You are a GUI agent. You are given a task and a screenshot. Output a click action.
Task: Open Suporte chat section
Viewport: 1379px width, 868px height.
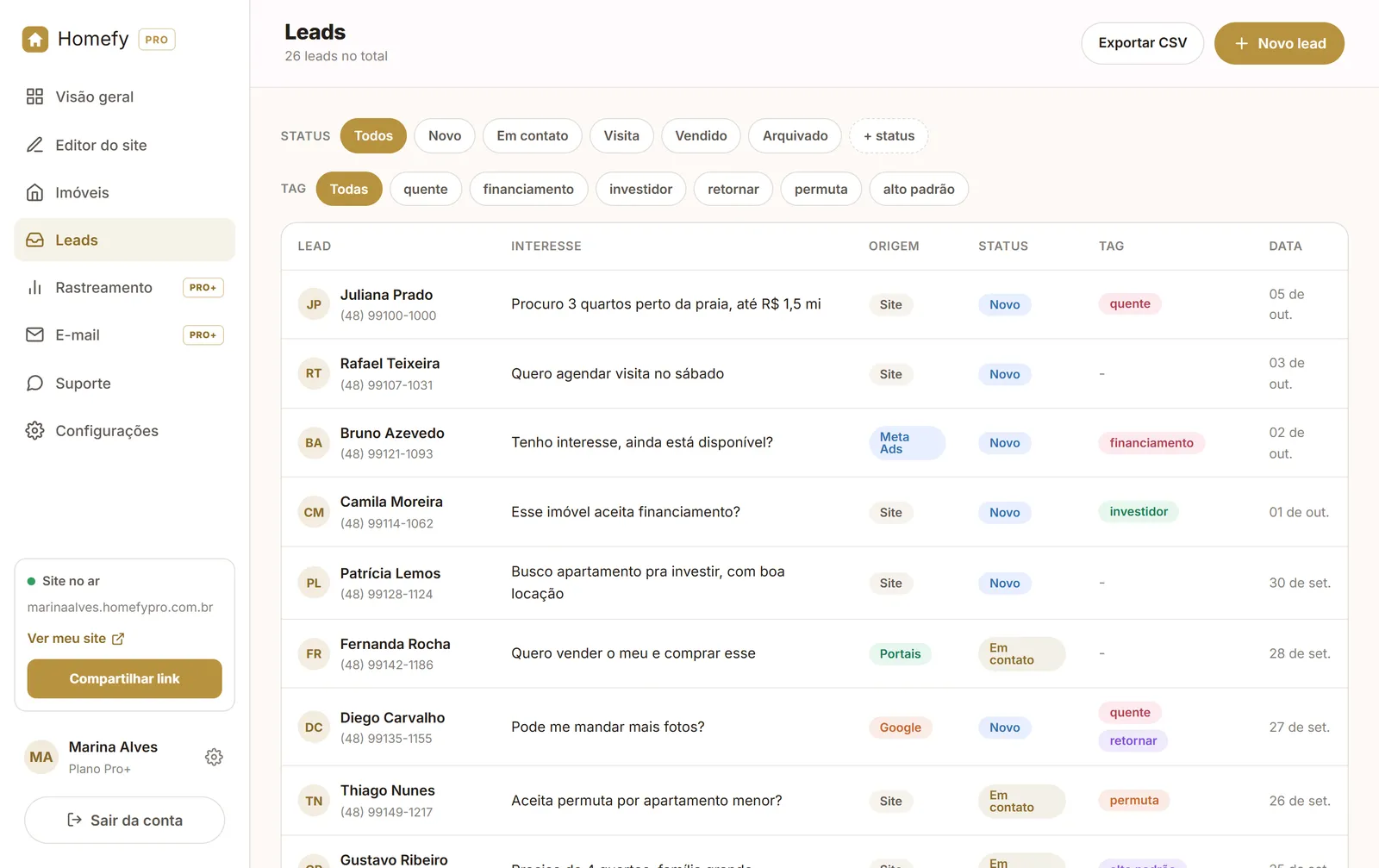pyautogui.click(x=124, y=383)
